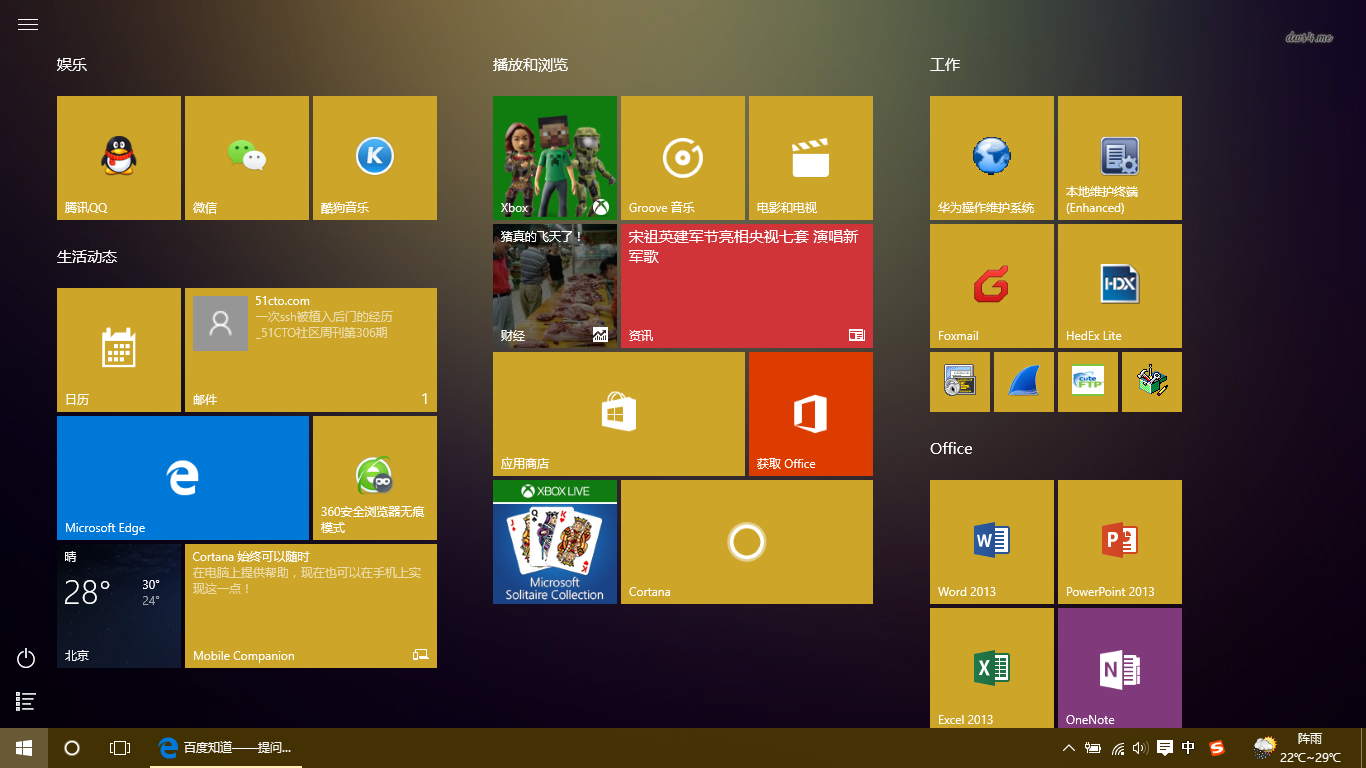
Task: Open the 360 Secure Browser tile
Action: point(375,478)
